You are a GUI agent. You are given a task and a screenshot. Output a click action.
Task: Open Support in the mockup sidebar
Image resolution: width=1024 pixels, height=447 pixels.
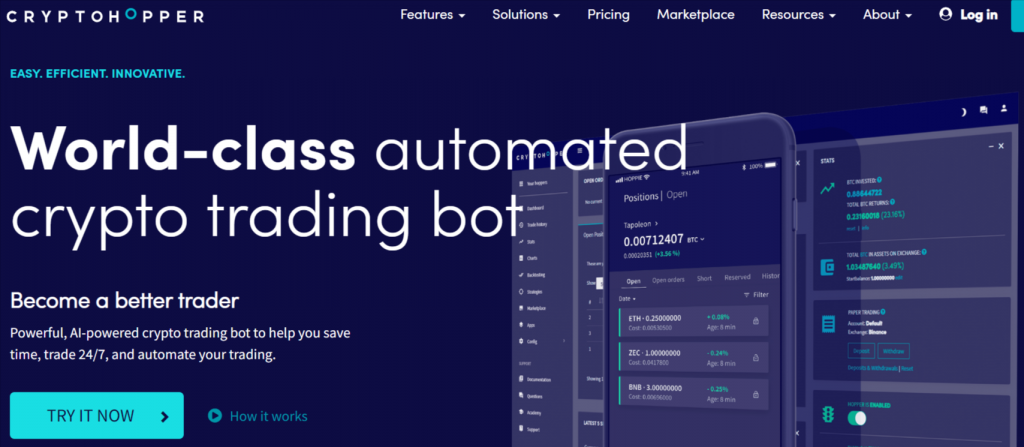pyautogui.click(x=532, y=429)
